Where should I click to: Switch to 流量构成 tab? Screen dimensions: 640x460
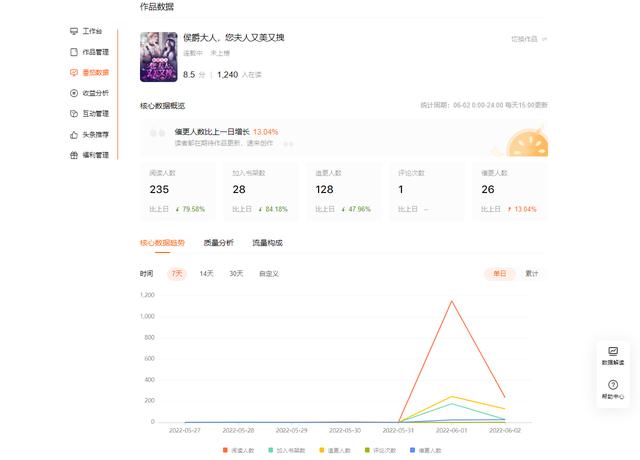(x=267, y=243)
